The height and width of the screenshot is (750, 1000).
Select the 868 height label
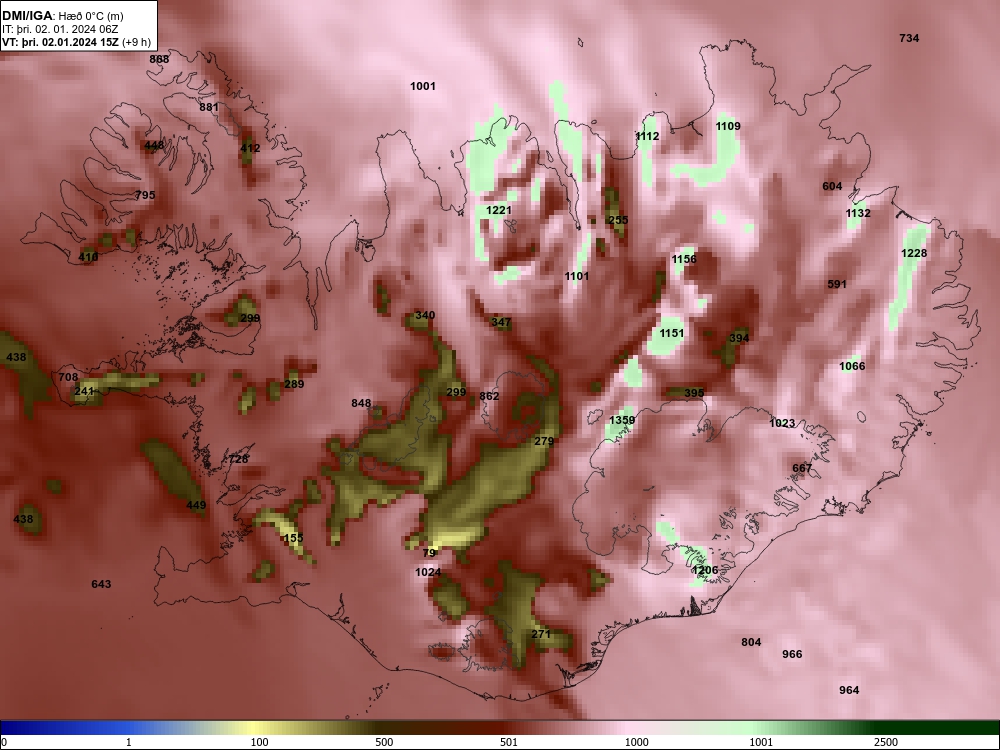click(159, 59)
